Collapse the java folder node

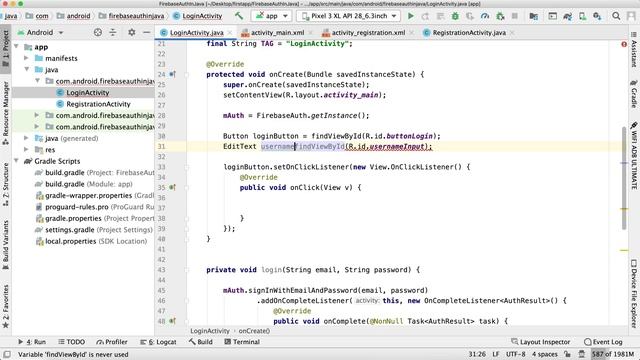click(27, 69)
